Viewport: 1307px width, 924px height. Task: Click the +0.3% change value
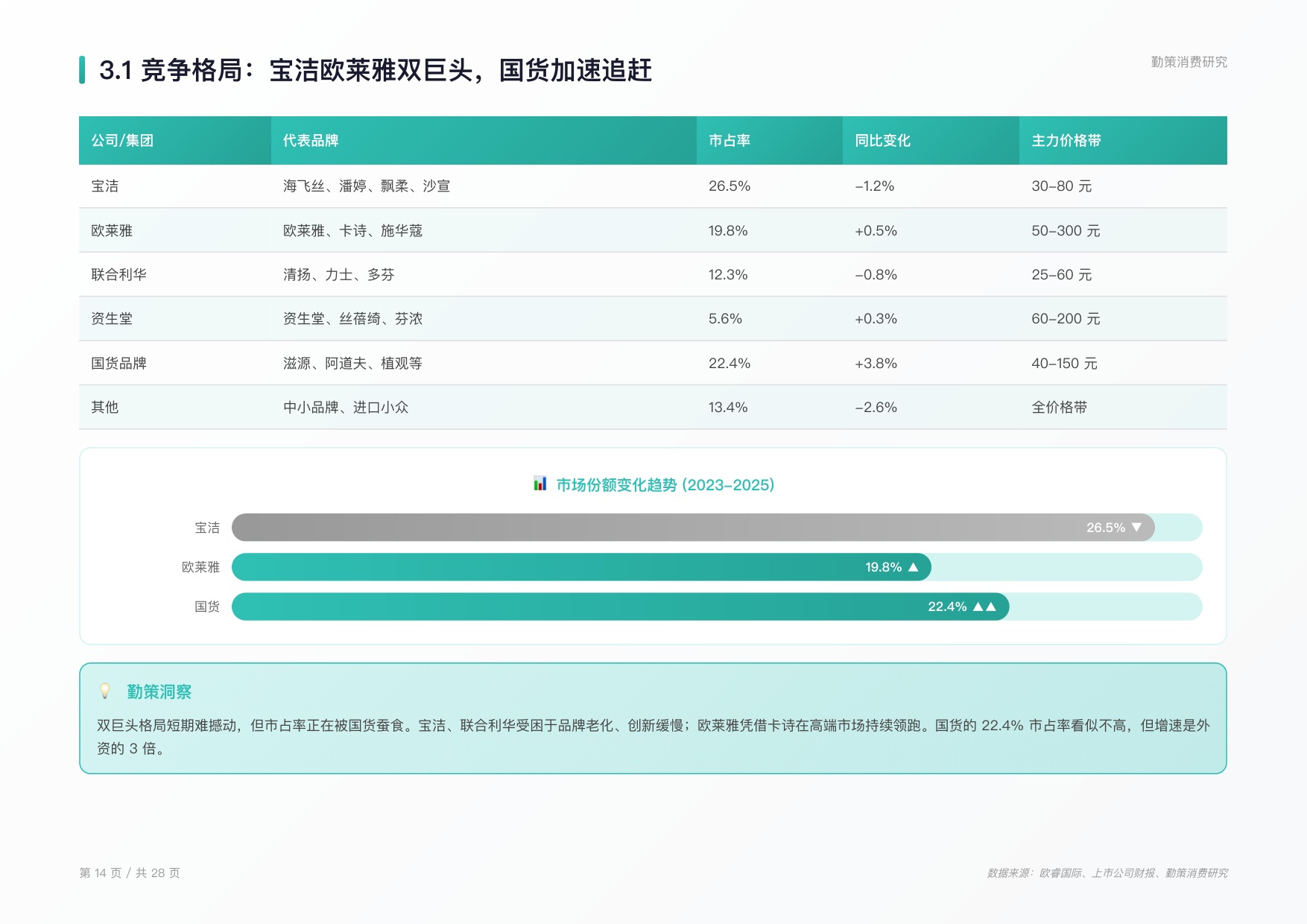876,319
